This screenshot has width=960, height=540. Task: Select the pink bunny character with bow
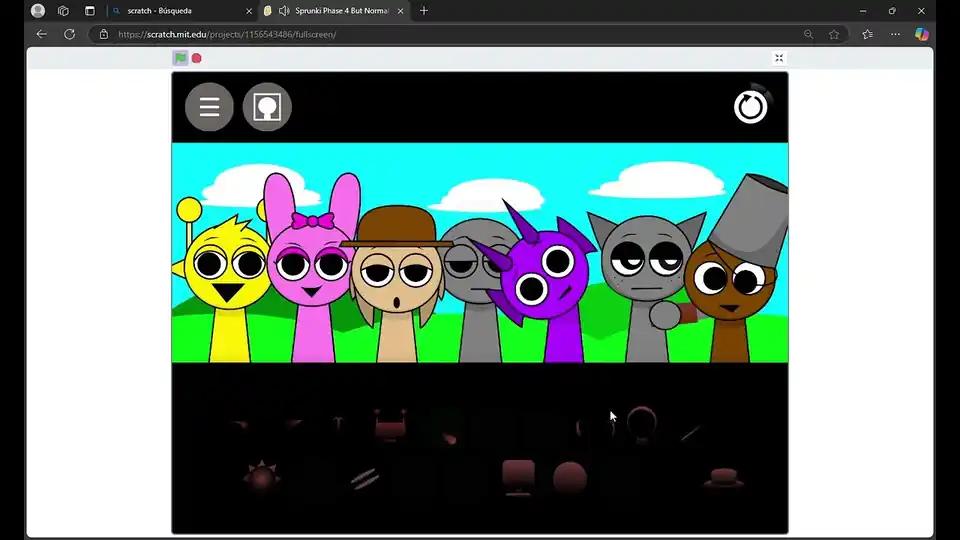(x=311, y=269)
